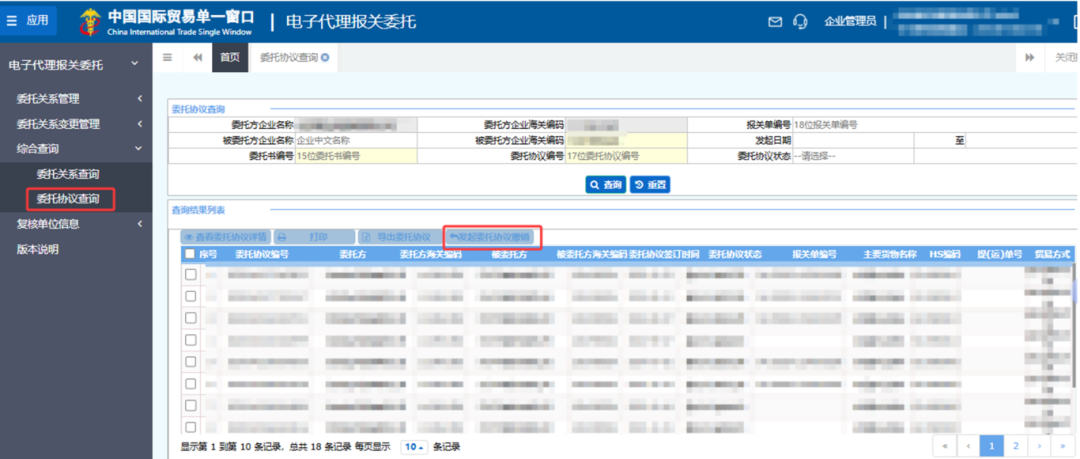Click the tab scroll-left double arrow
This screenshot has width=1080, height=459.
[x=198, y=58]
